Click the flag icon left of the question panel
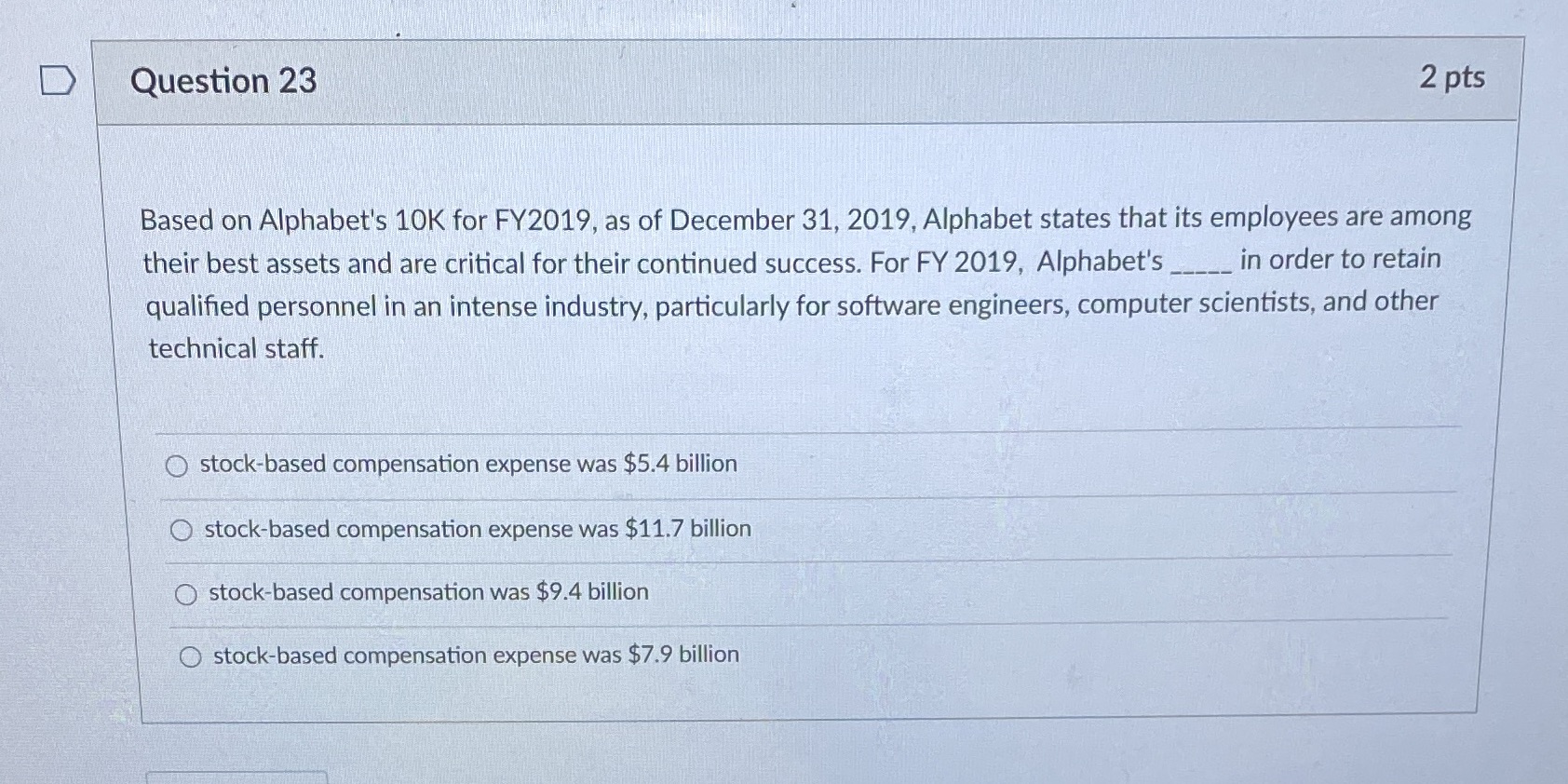1568x784 pixels. [x=58, y=81]
